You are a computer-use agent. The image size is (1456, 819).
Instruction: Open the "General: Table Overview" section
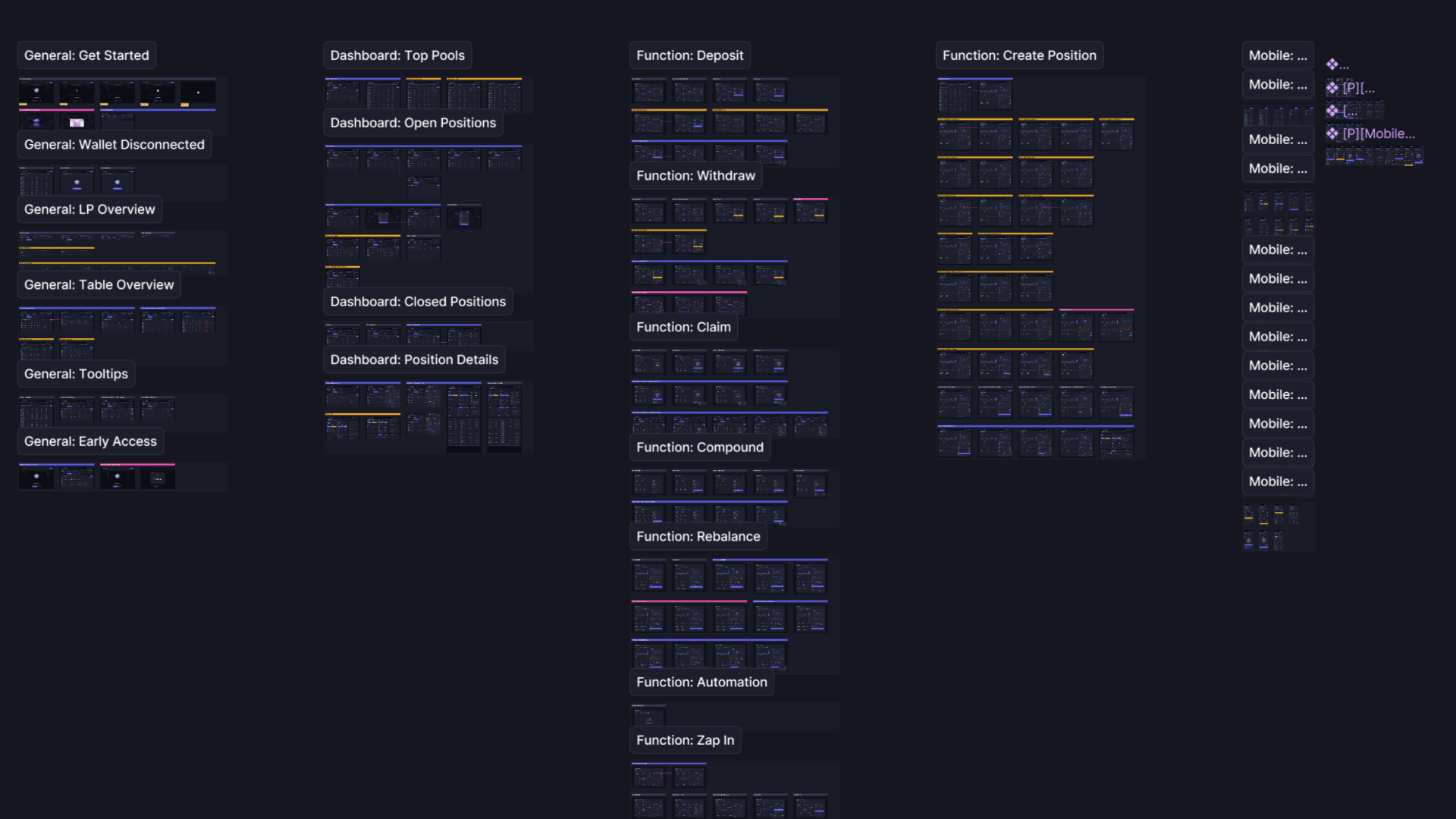pyautogui.click(x=99, y=284)
